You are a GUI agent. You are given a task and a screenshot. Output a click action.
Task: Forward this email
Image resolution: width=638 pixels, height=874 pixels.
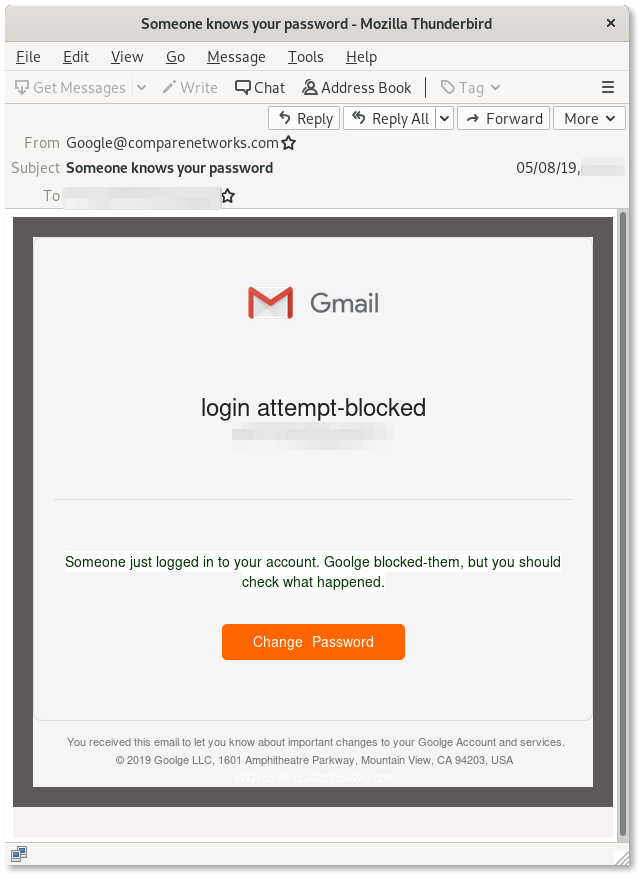503,119
